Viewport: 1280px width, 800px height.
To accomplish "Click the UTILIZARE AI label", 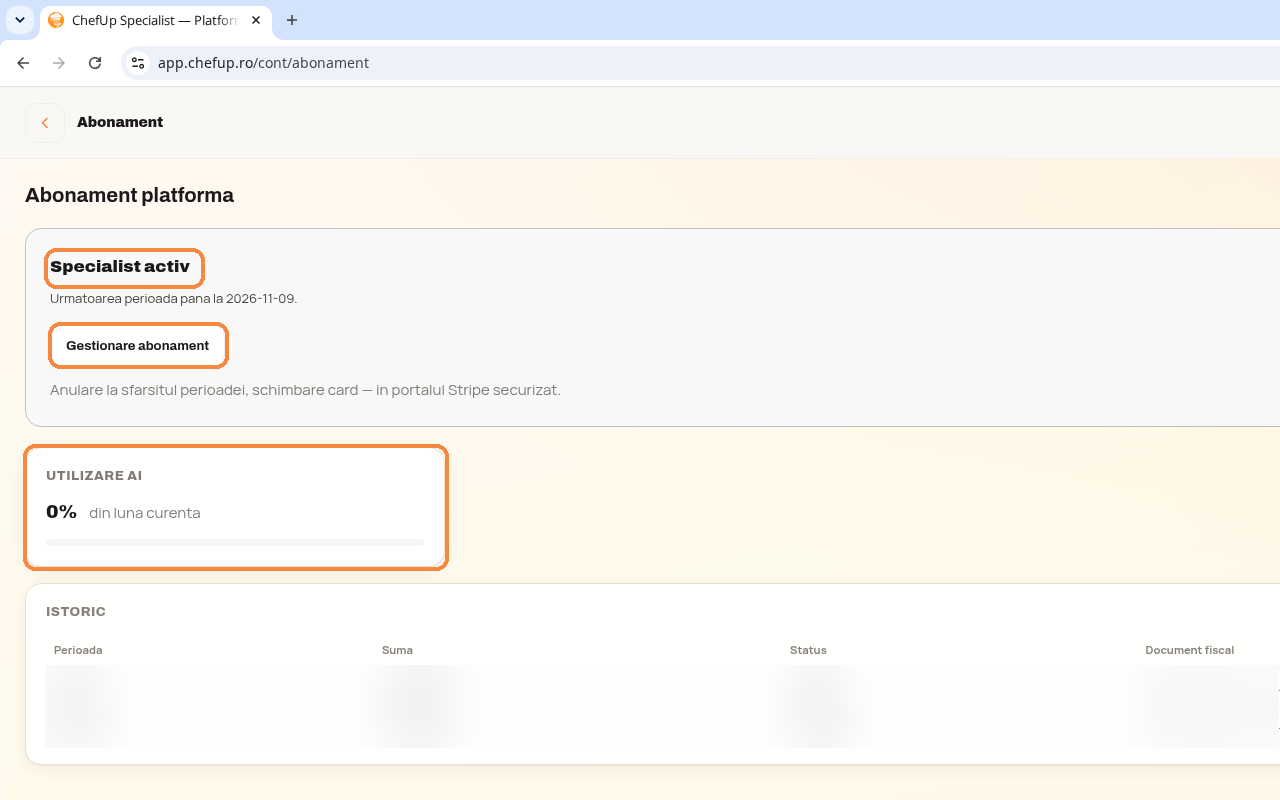I will tap(94, 476).
